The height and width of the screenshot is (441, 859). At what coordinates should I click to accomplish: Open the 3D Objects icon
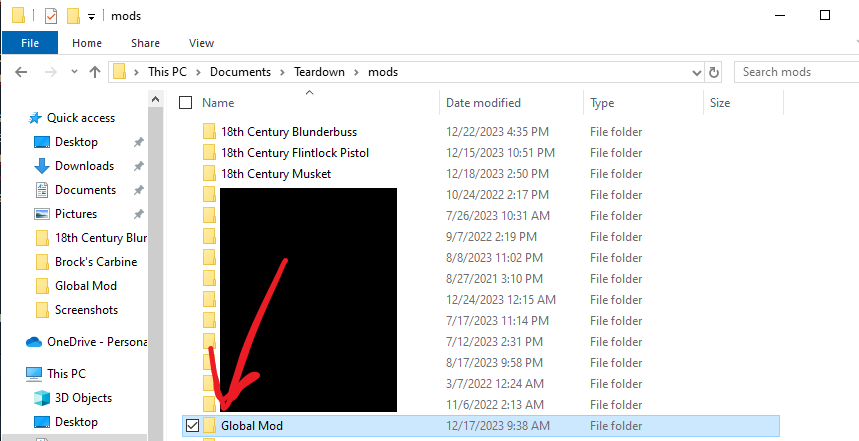tap(42, 398)
